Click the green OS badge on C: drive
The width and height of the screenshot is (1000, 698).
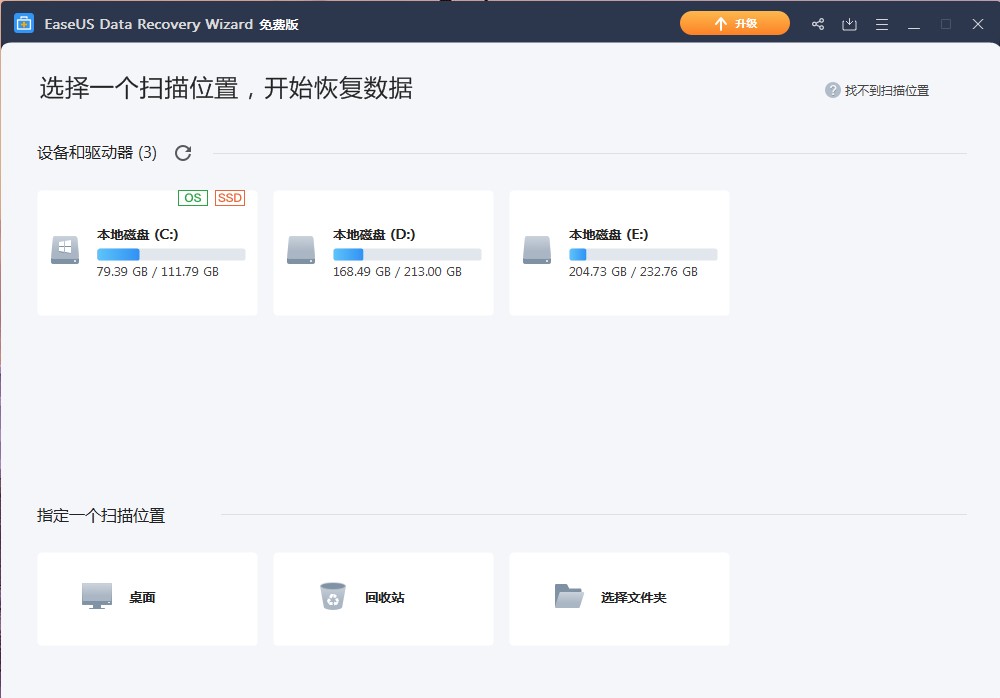(193, 198)
